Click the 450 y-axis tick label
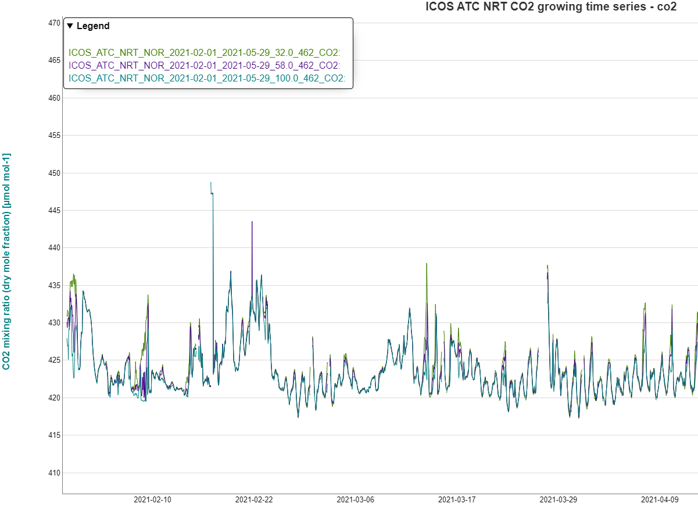The height and width of the screenshot is (507, 698). (x=54, y=173)
